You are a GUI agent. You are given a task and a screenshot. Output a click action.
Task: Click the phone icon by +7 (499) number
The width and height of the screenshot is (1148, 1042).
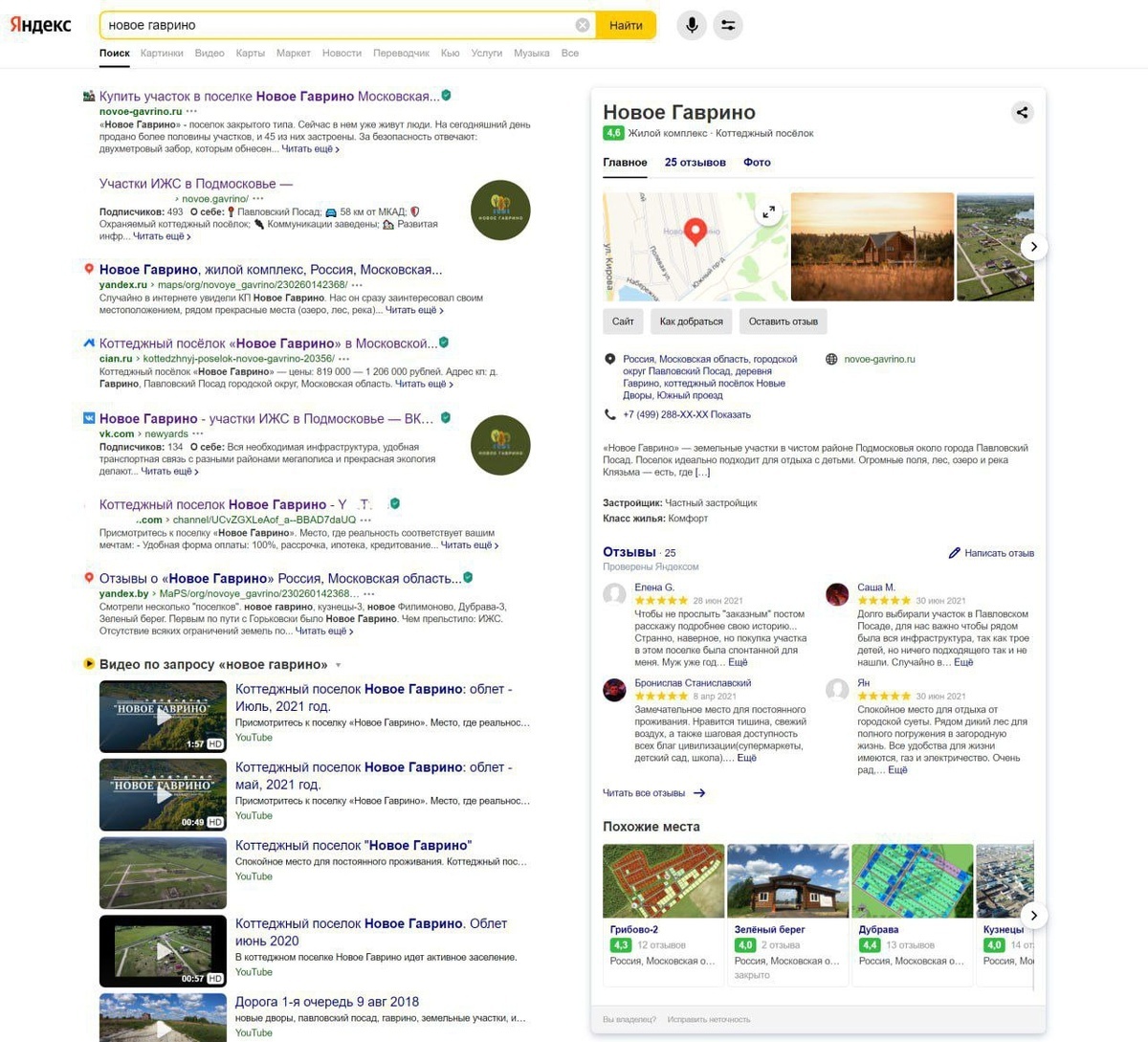tap(609, 414)
